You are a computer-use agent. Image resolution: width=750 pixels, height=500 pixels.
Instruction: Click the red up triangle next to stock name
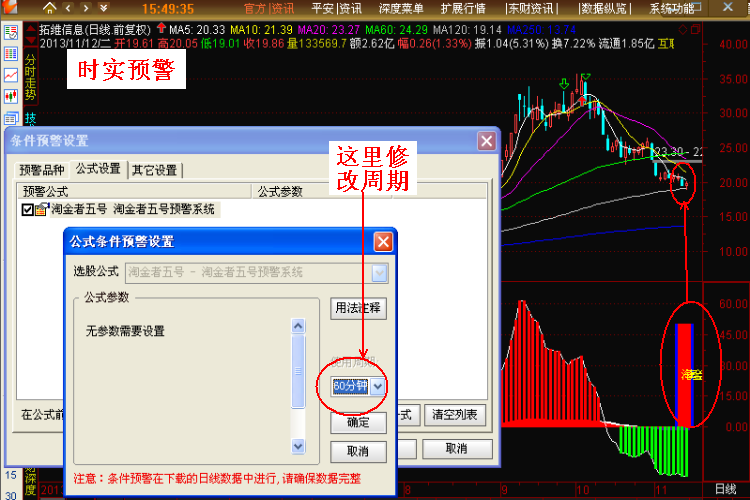pyautogui.click(x=30, y=28)
